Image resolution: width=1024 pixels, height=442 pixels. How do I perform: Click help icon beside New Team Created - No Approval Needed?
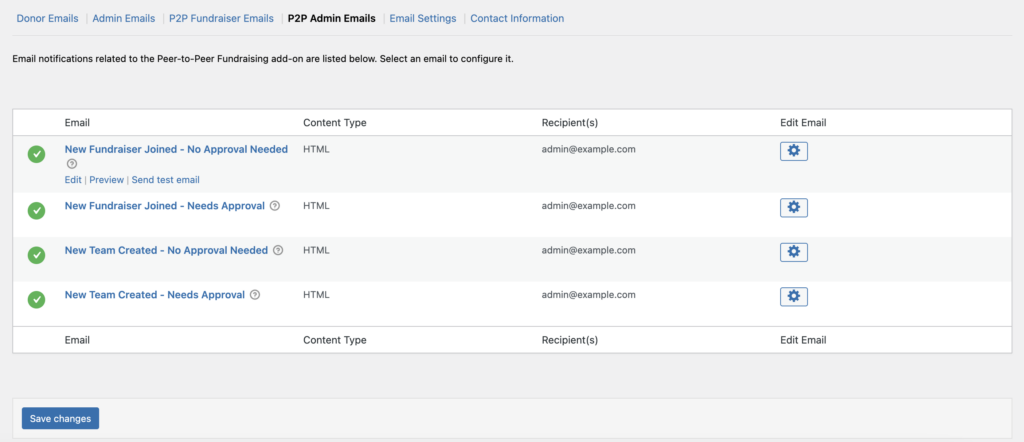278,250
